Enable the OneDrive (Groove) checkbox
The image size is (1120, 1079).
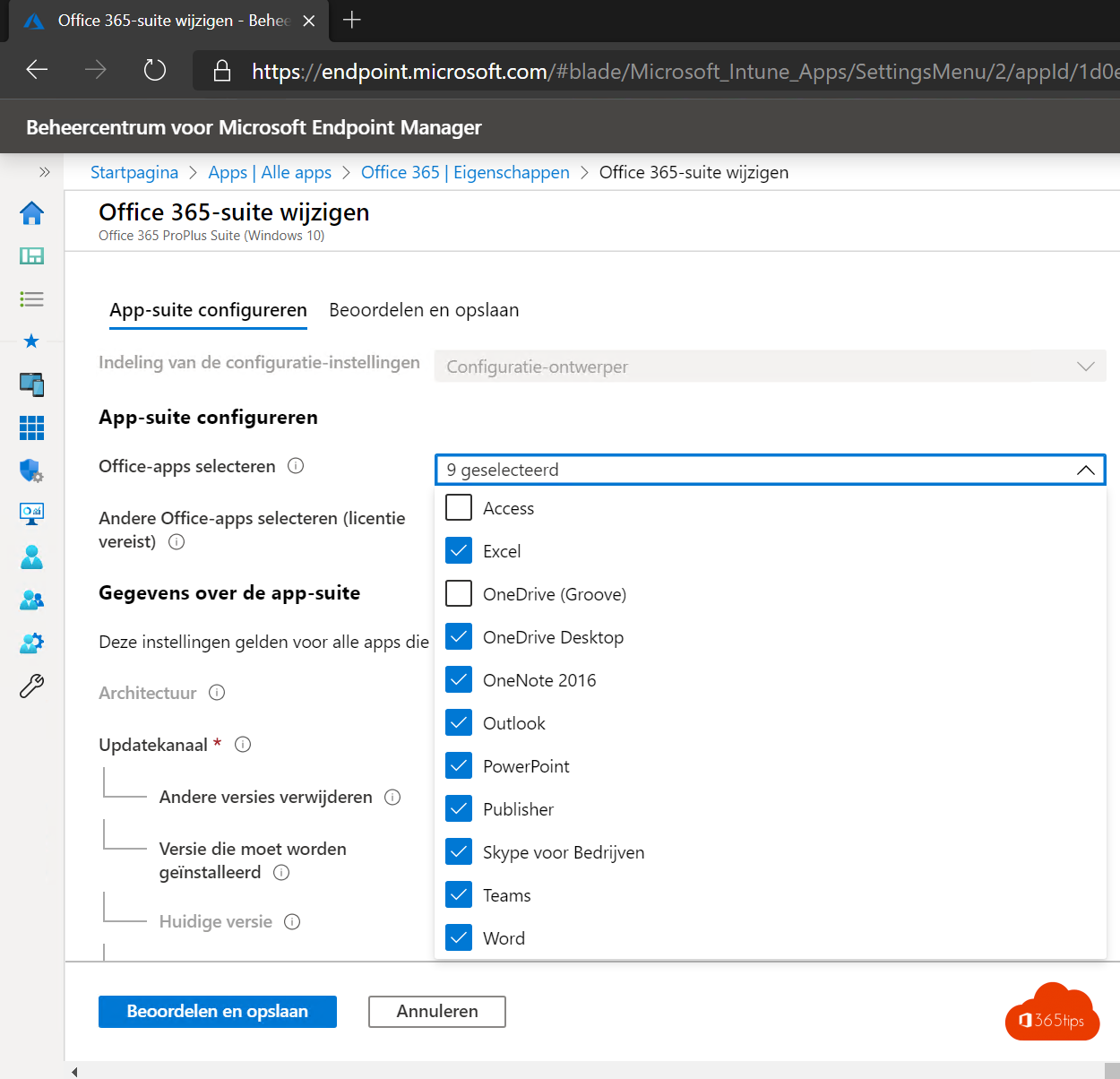click(458, 592)
